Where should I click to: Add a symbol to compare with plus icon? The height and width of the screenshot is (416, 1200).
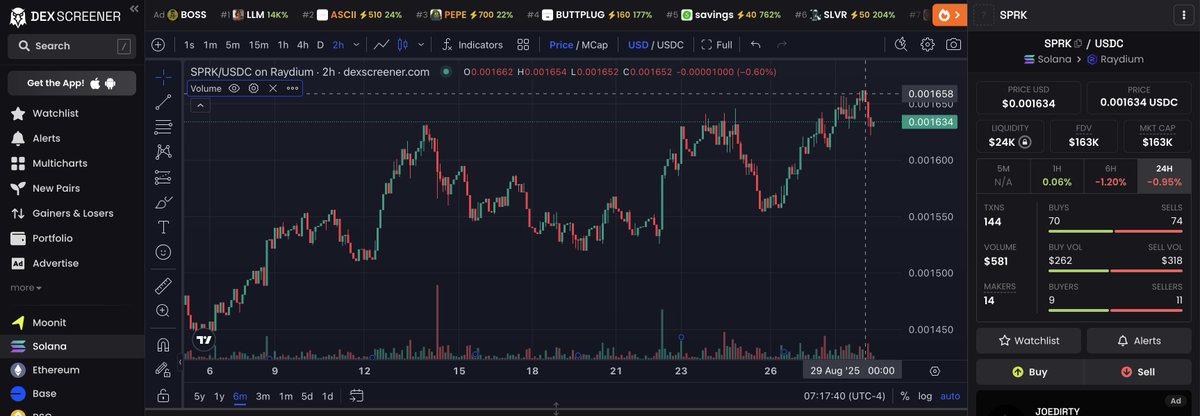click(x=158, y=45)
